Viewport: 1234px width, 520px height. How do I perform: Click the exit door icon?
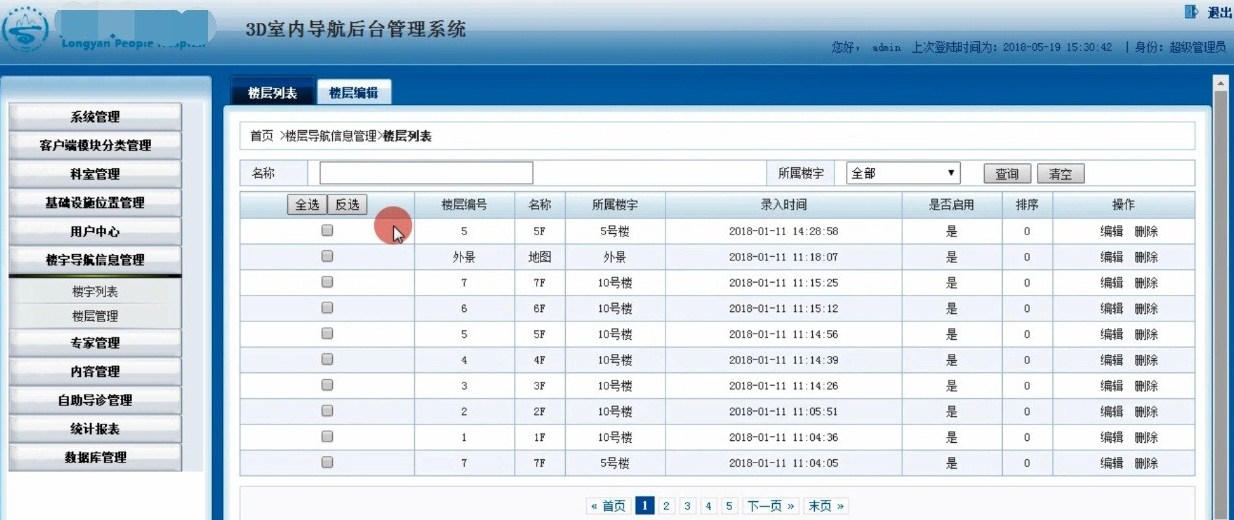(x=1191, y=12)
